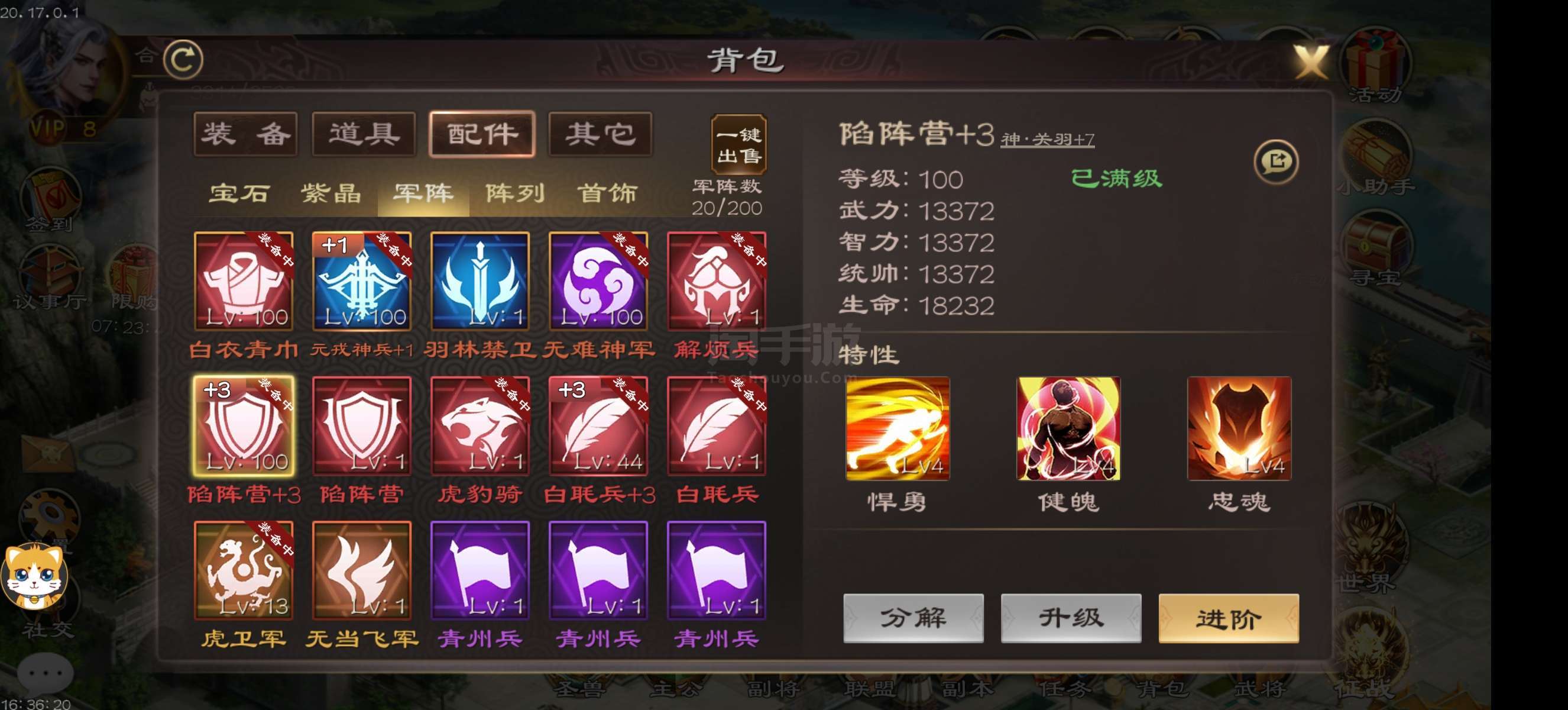Select the 虎豹骑 leopard icon

pyautogui.click(x=480, y=425)
